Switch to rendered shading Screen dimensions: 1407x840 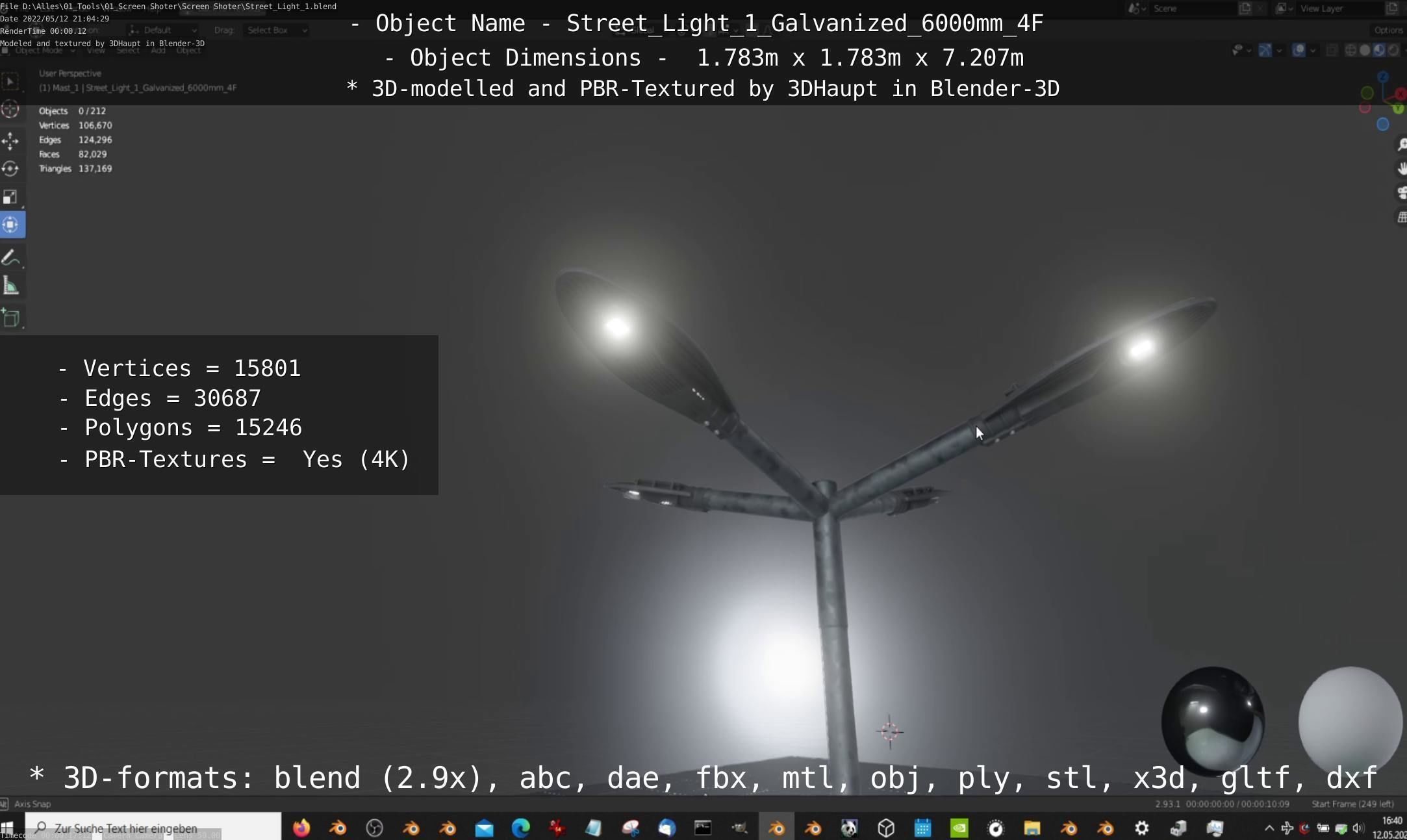(x=1393, y=50)
